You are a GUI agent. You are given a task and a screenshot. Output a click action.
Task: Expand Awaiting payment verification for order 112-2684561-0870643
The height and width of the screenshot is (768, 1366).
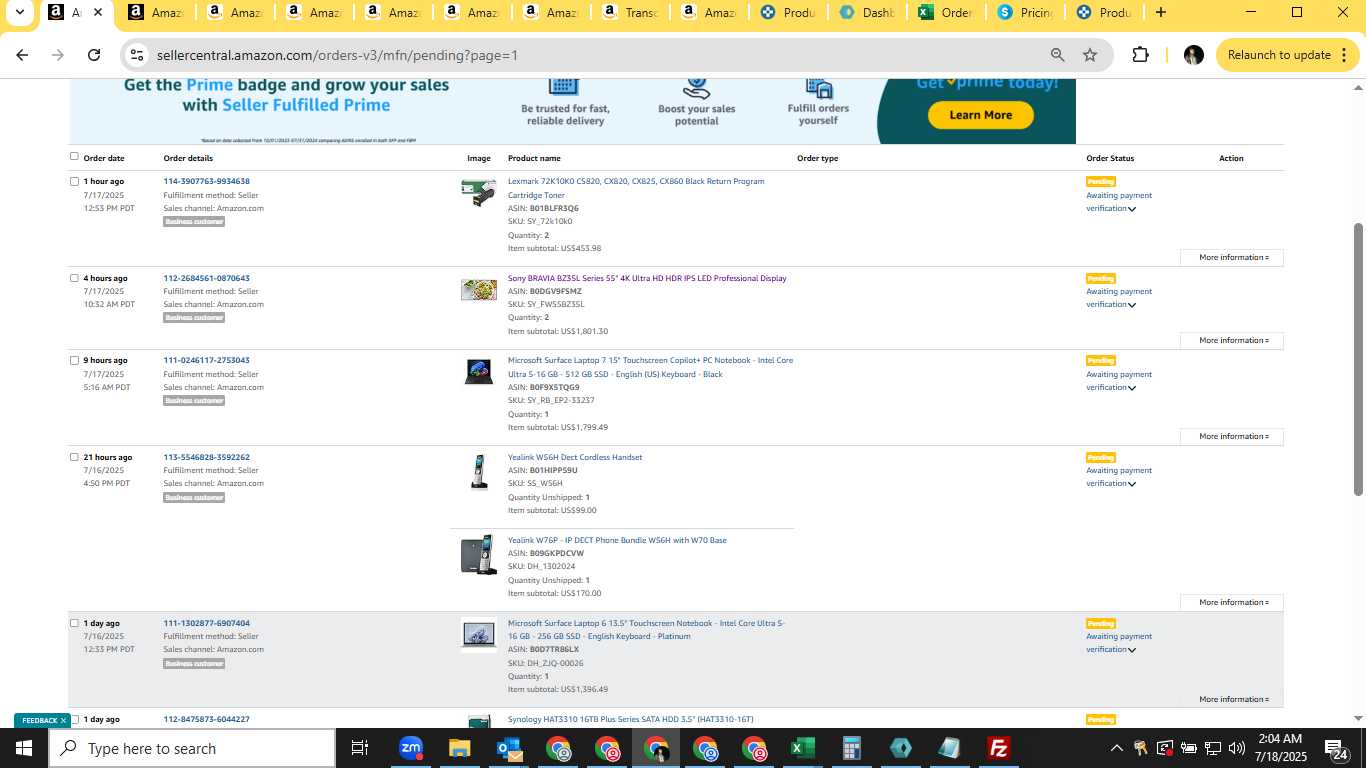click(x=1132, y=305)
